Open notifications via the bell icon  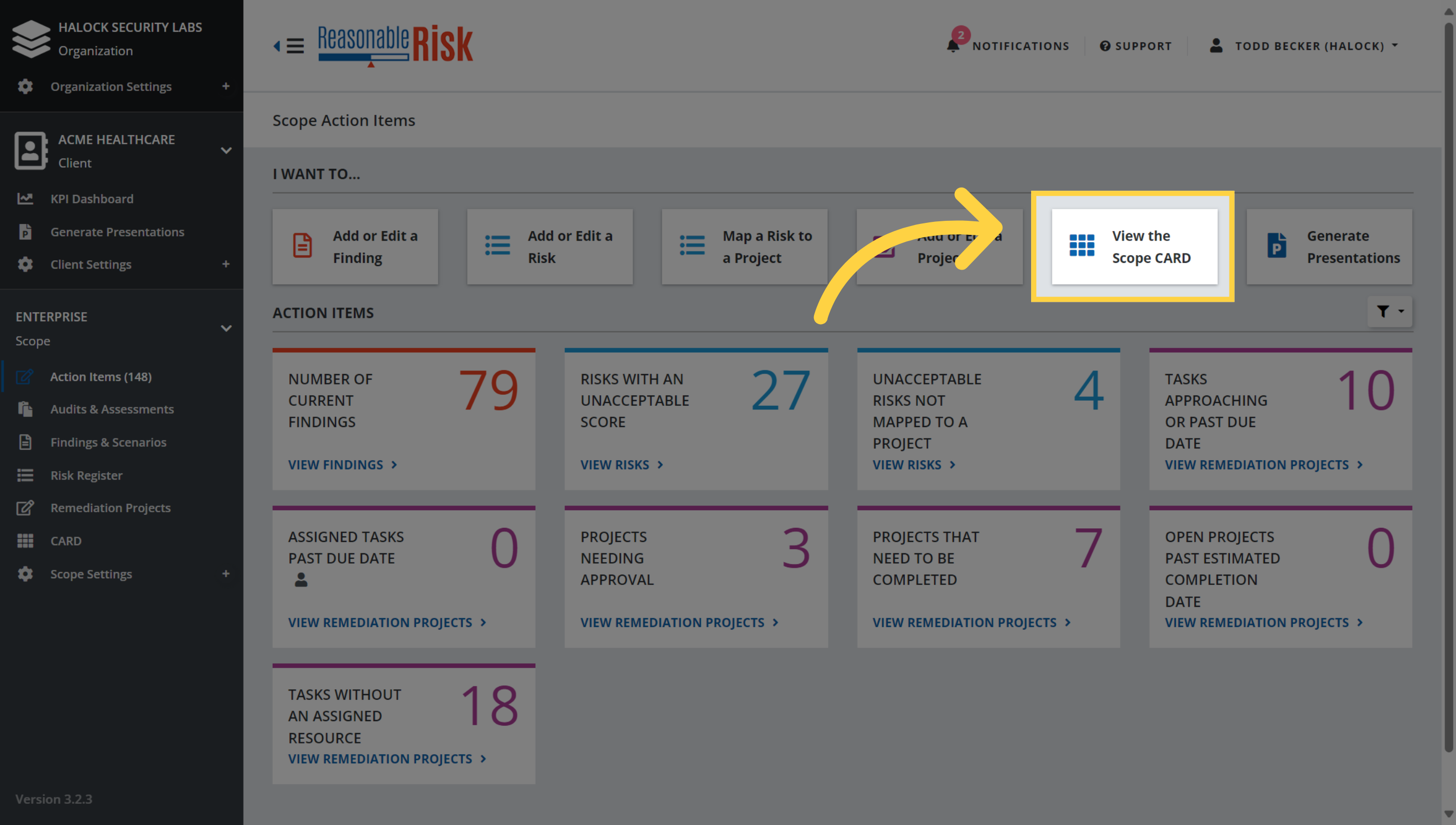coord(953,45)
